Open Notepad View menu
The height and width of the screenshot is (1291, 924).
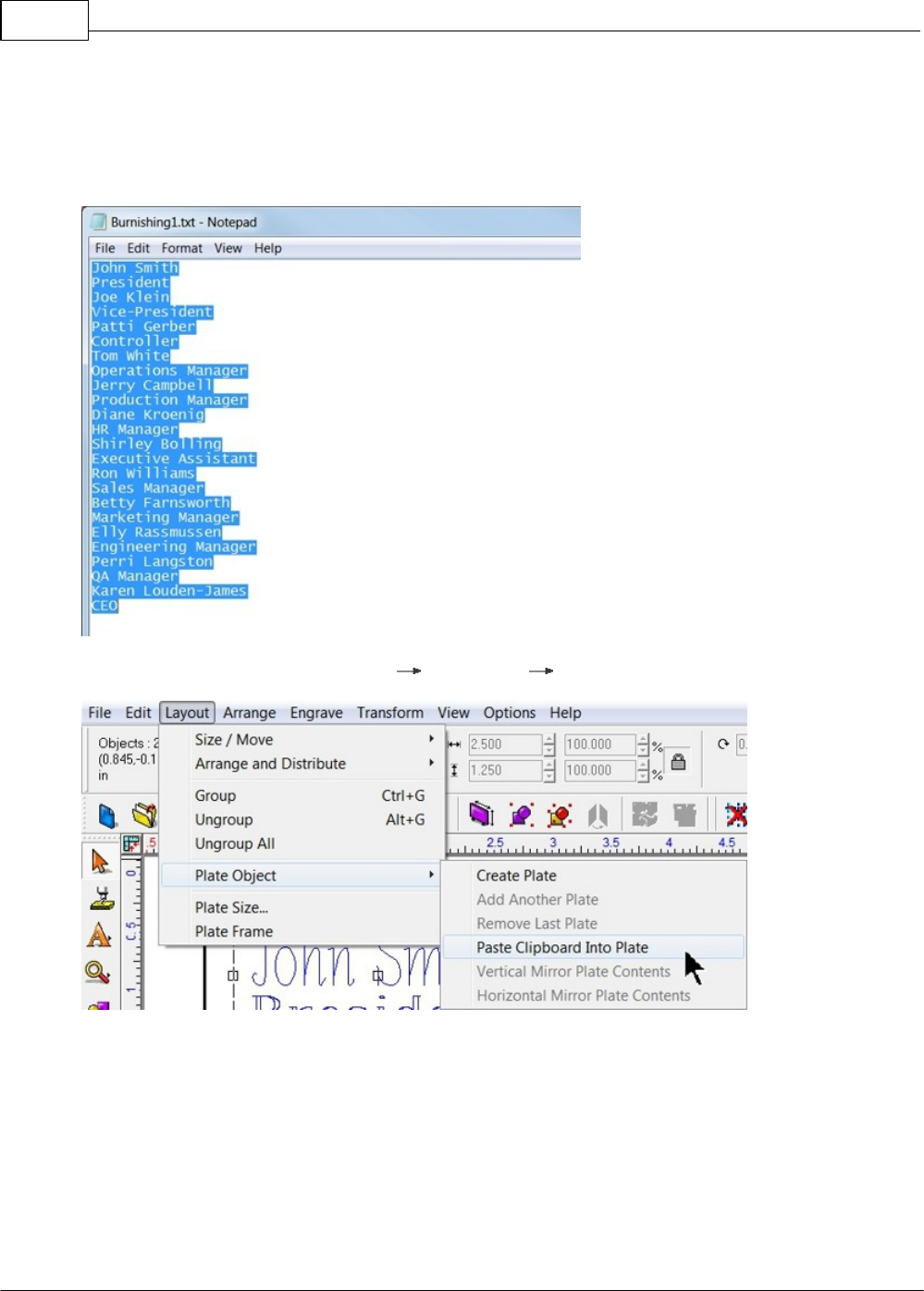[x=228, y=249]
